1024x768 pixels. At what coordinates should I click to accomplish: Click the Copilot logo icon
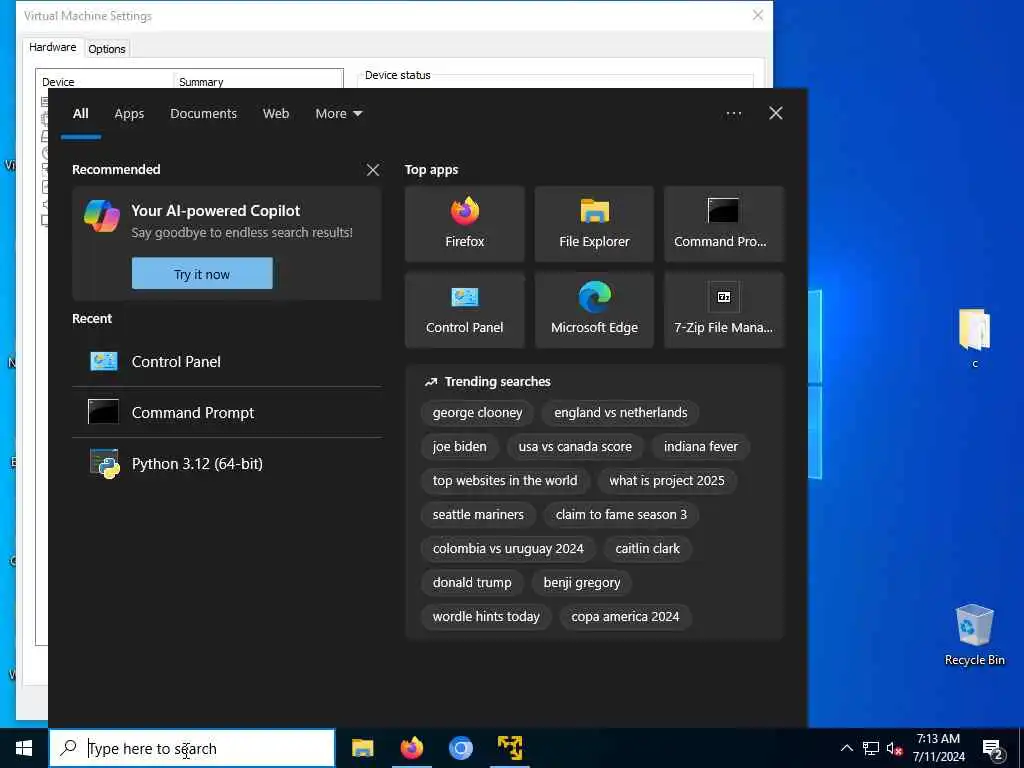102,216
